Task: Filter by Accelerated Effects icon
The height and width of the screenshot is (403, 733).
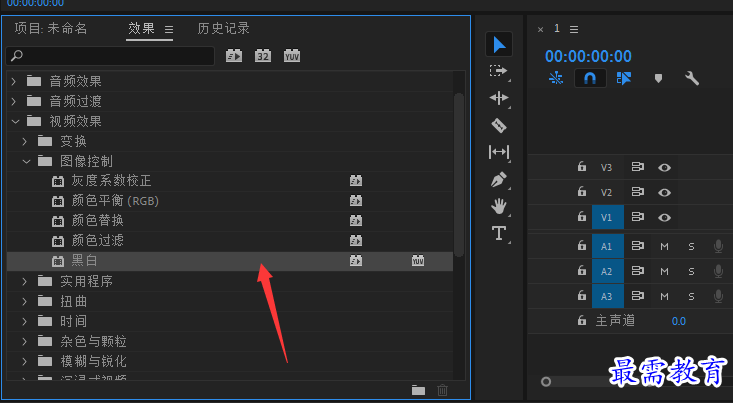Action: point(234,56)
